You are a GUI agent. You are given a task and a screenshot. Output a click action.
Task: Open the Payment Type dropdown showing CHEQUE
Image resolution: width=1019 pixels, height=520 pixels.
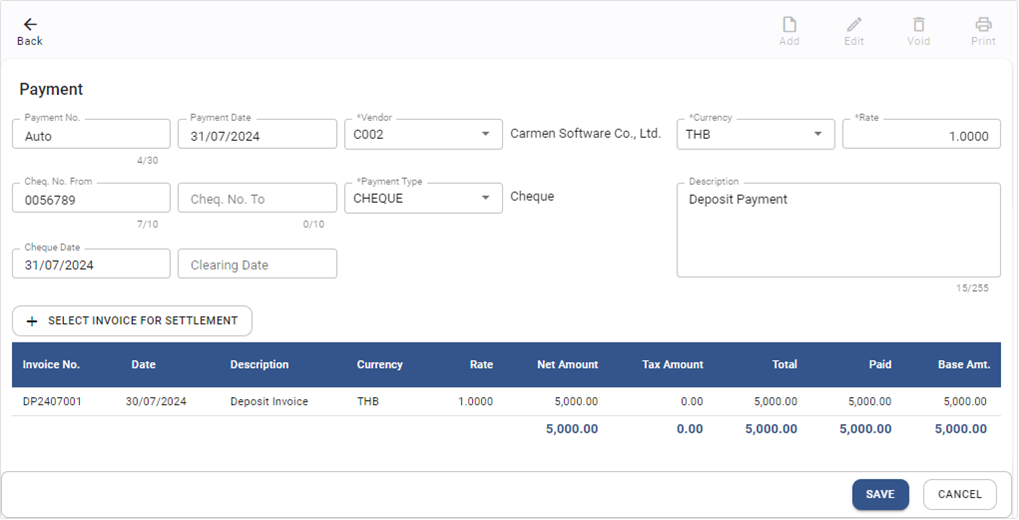[485, 198]
